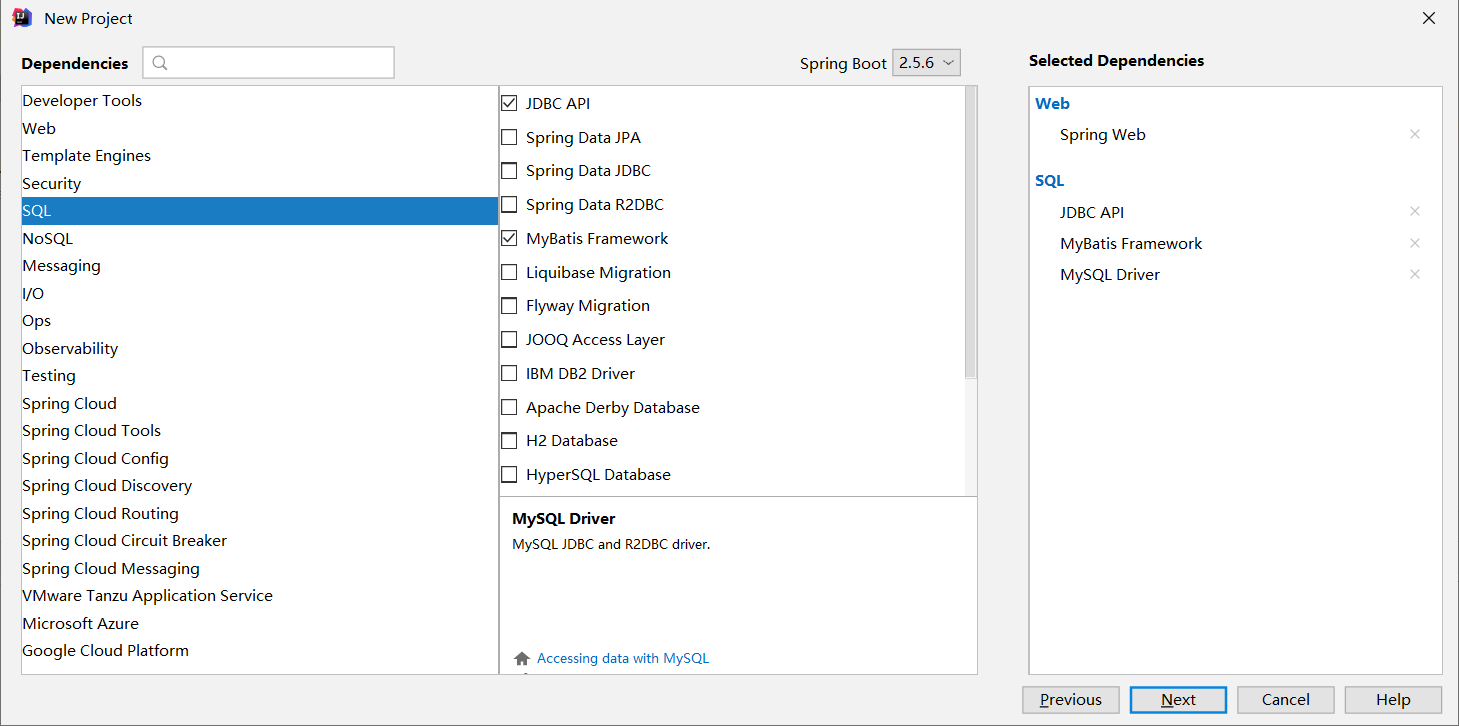Viewport: 1459px width, 726px height.
Task: Select Spring Cloud Circuit Breaker category
Action: pyautogui.click(x=260, y=541)
